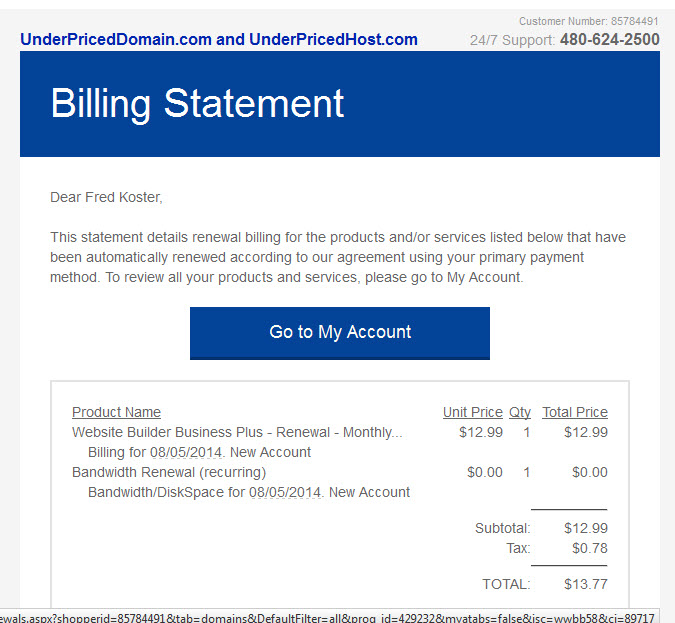Click the 08/05/2014 date in Bandwidth/DiskSpace line
This screenshot has height=623, width=675.
point(285,492)
